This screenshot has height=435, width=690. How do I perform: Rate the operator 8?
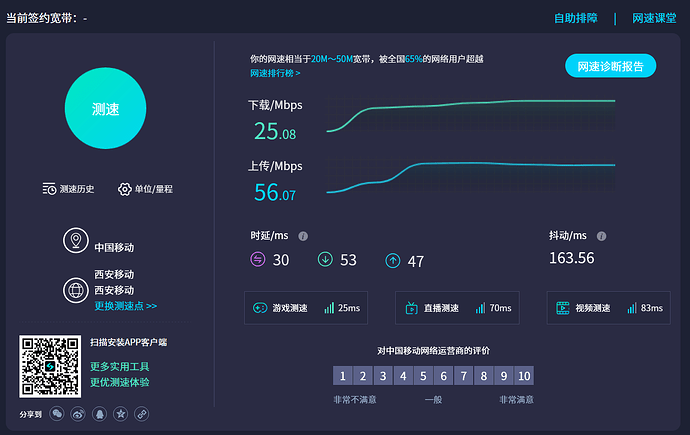coord(484,376)
